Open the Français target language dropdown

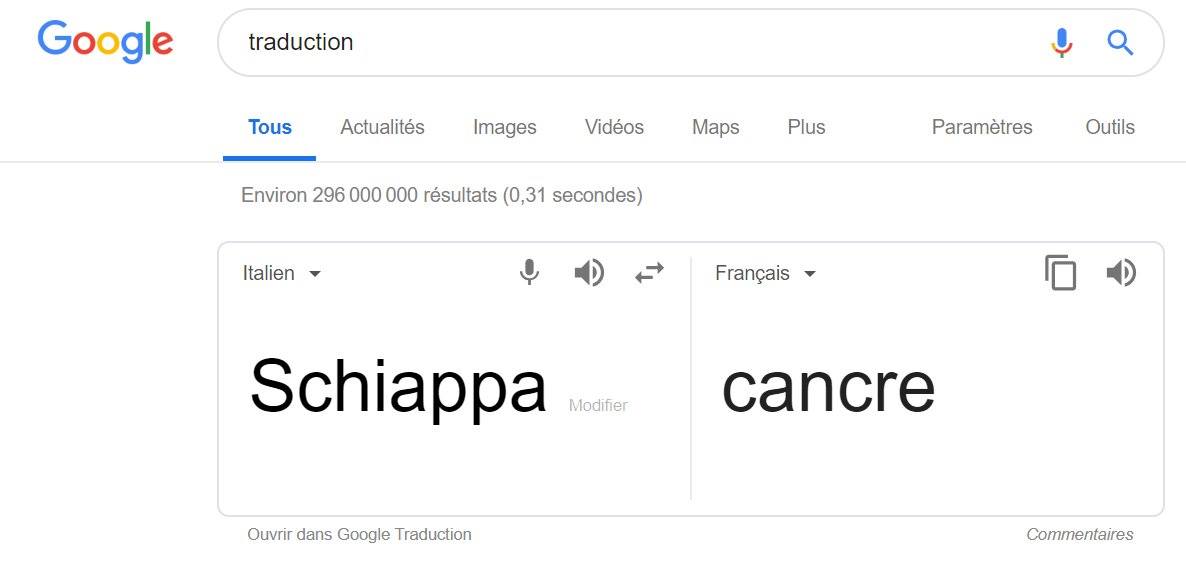click(765, 273)
